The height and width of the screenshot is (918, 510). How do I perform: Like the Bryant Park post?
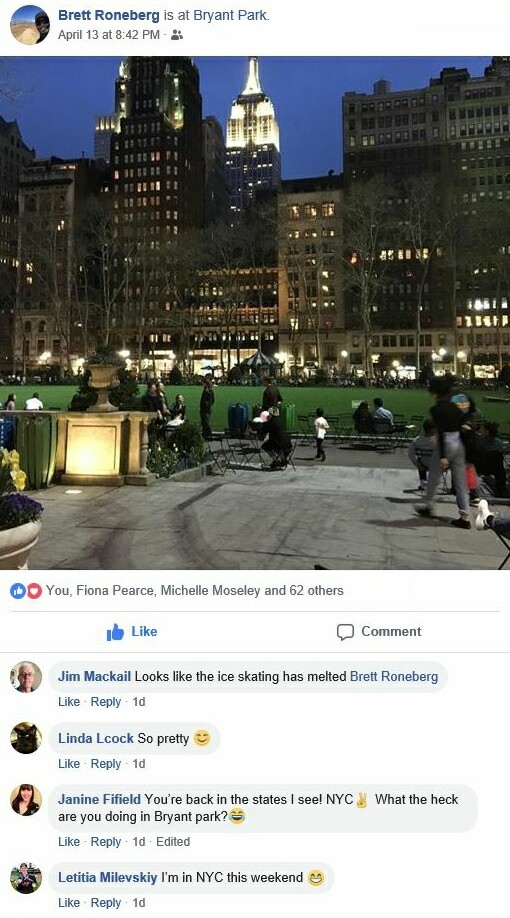132,632
